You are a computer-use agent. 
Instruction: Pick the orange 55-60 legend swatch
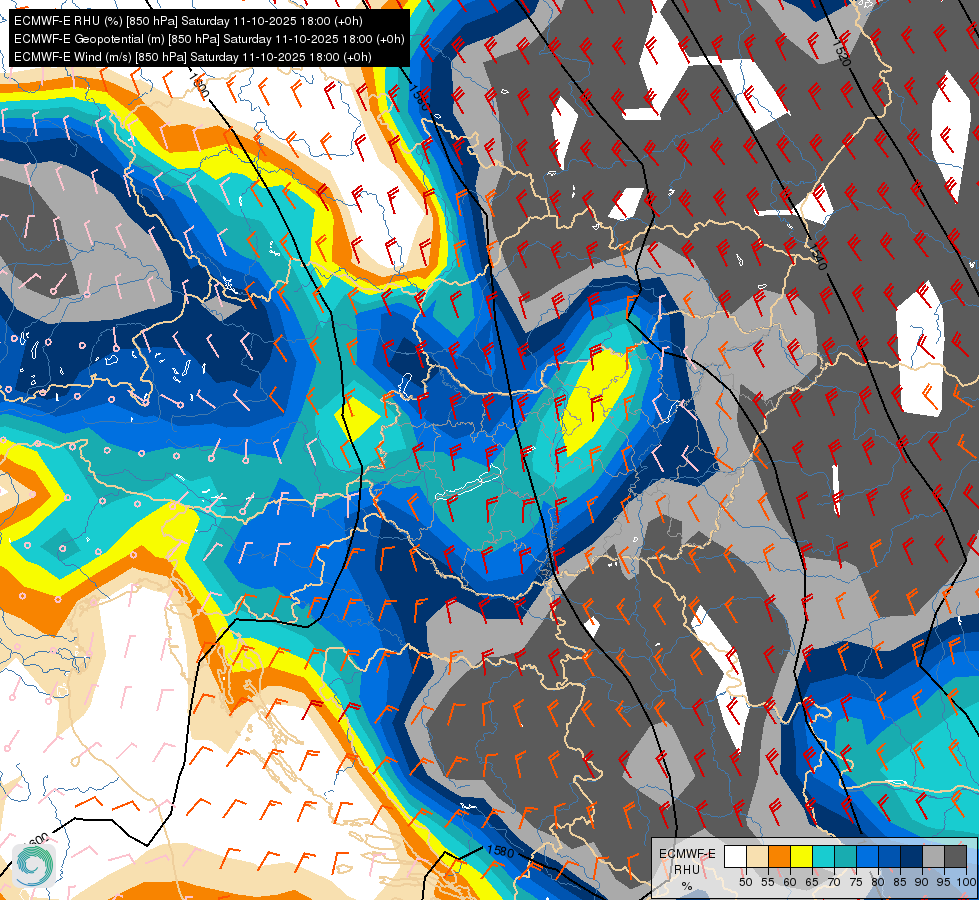[x=779, y=857]
